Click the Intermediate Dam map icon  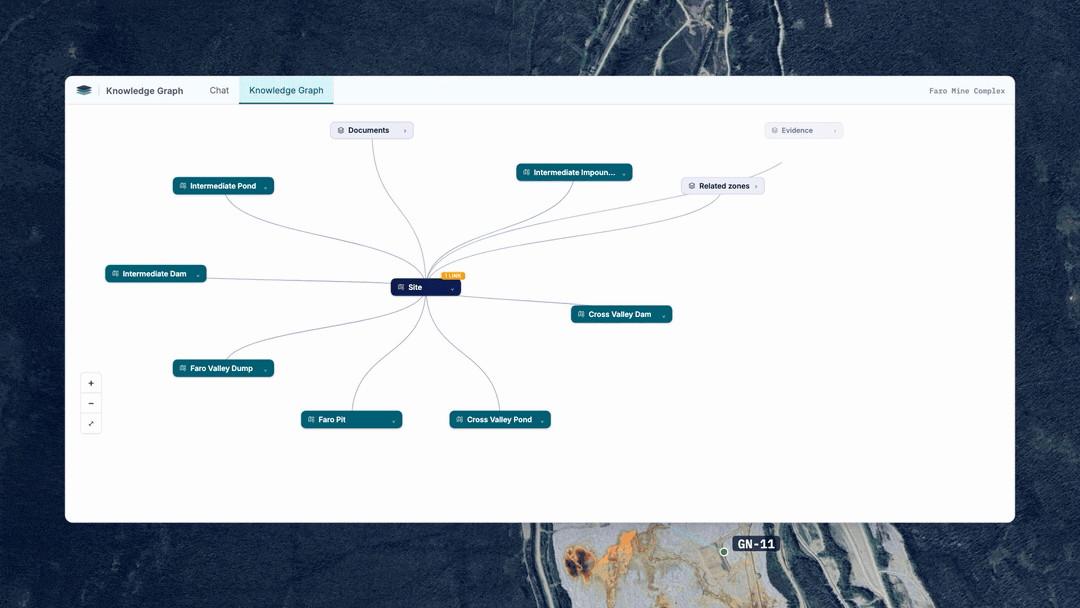coord(115,273)
